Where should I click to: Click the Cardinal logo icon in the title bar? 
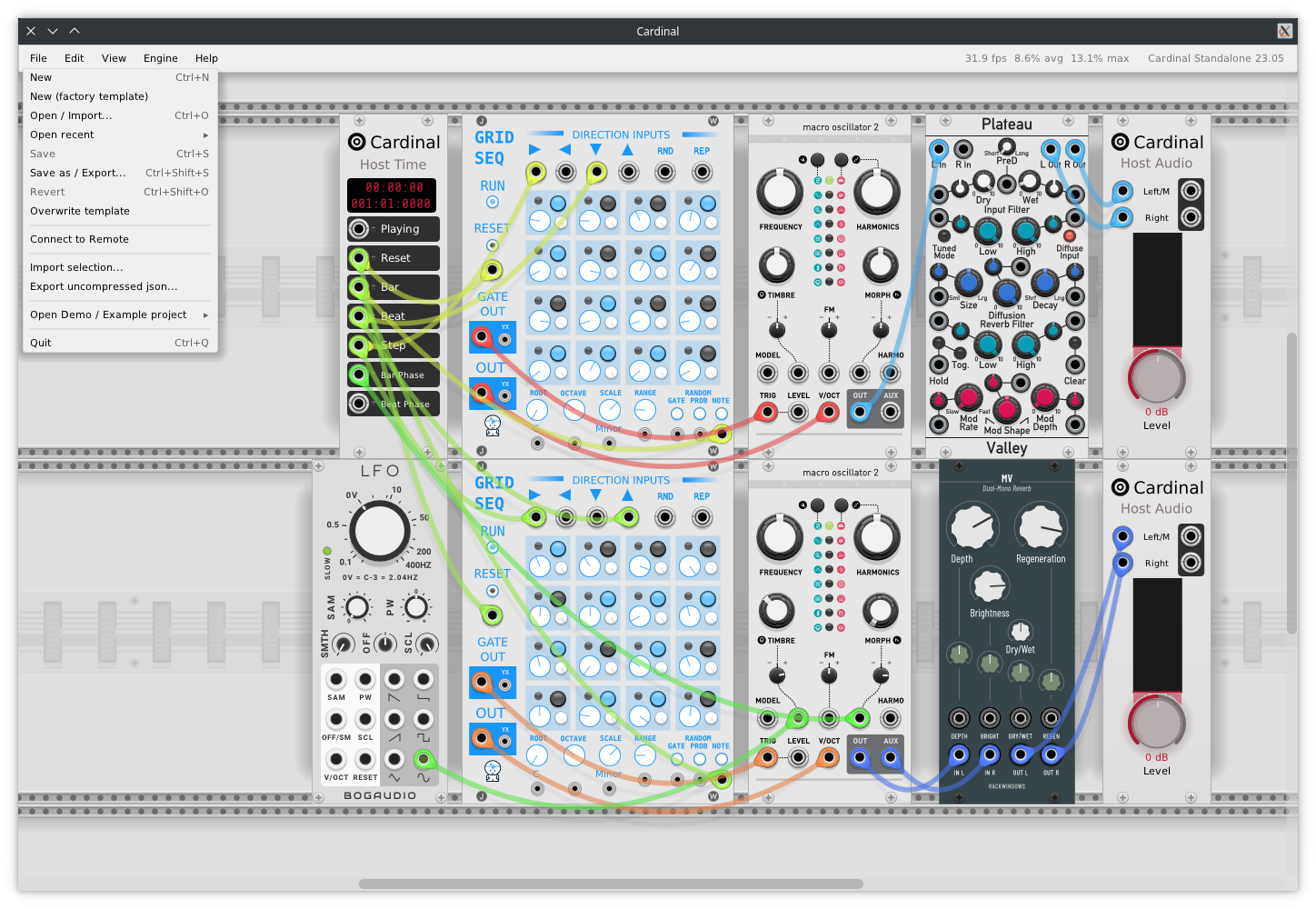1284,31
